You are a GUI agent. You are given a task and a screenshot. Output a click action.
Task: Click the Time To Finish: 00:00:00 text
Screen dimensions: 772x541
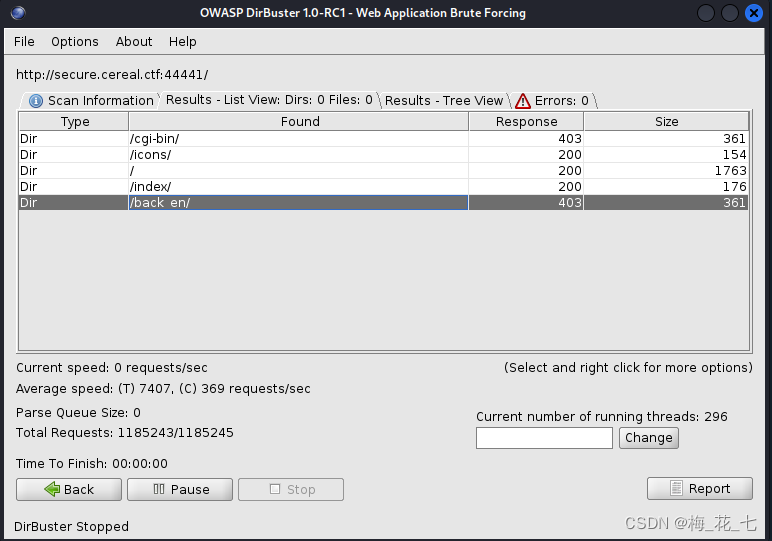tap(92, 464)
